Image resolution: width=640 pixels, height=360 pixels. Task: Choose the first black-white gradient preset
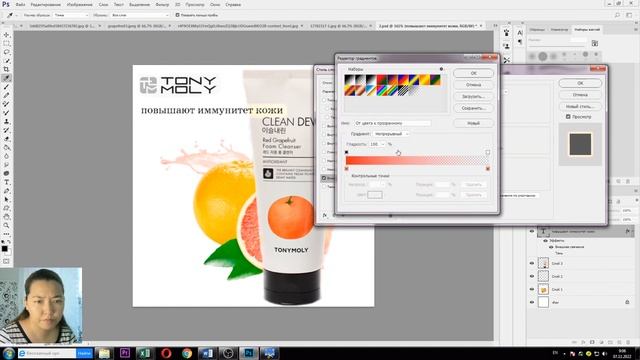[349, 80]
